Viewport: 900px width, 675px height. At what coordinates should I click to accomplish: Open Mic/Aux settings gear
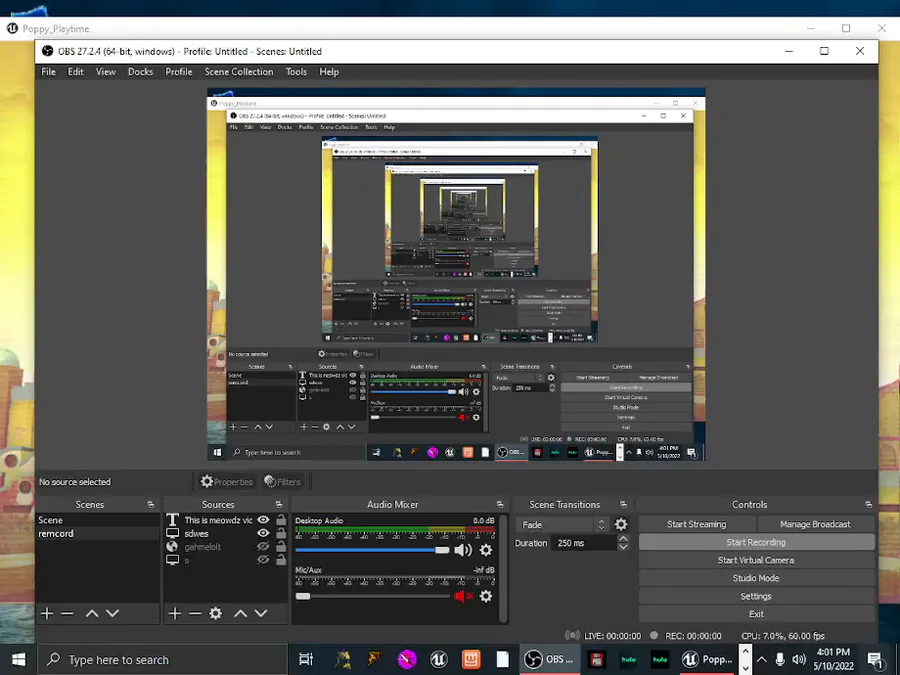486,596
